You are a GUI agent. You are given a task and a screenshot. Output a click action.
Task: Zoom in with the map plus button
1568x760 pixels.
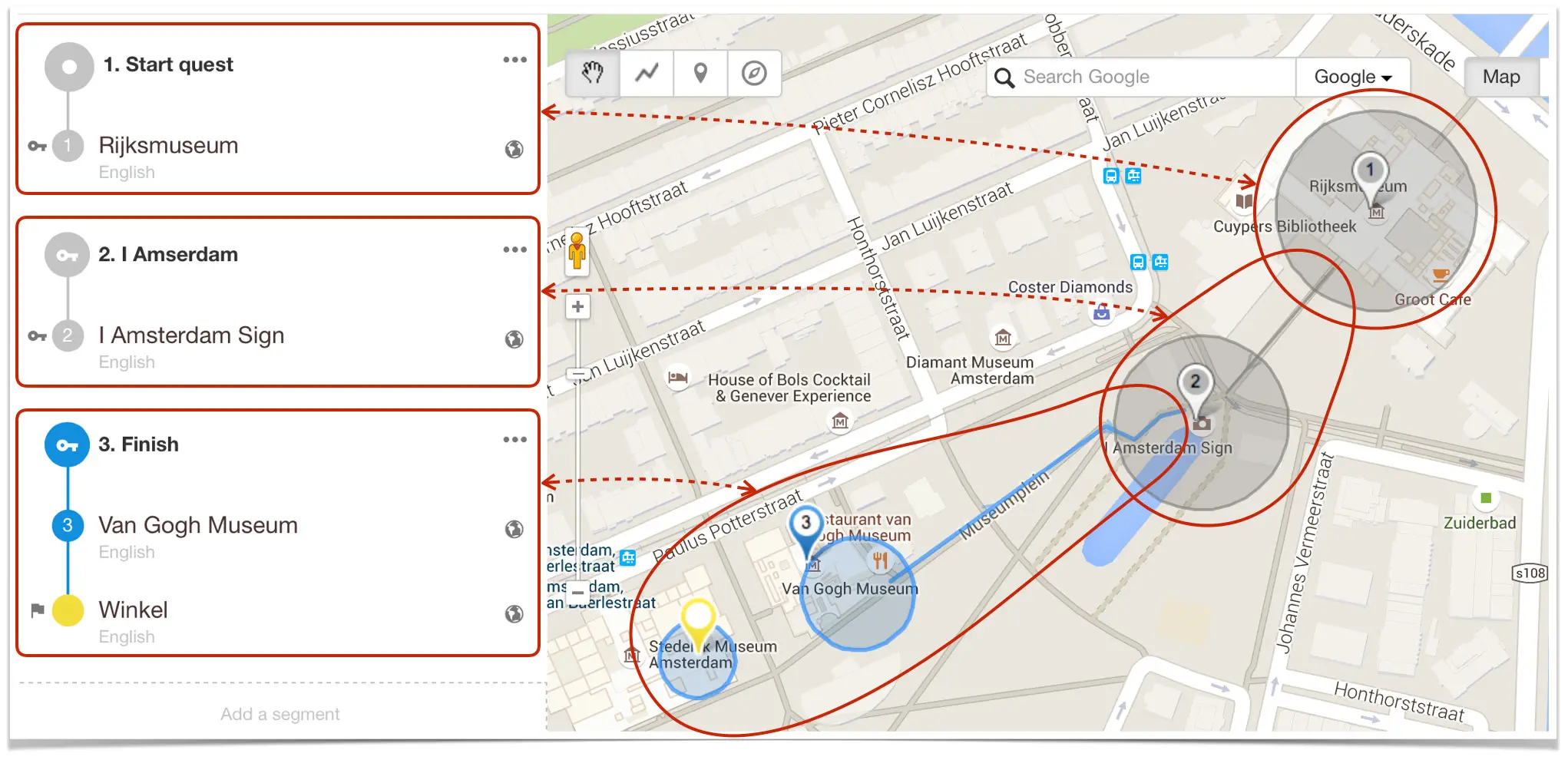[577, 307]
